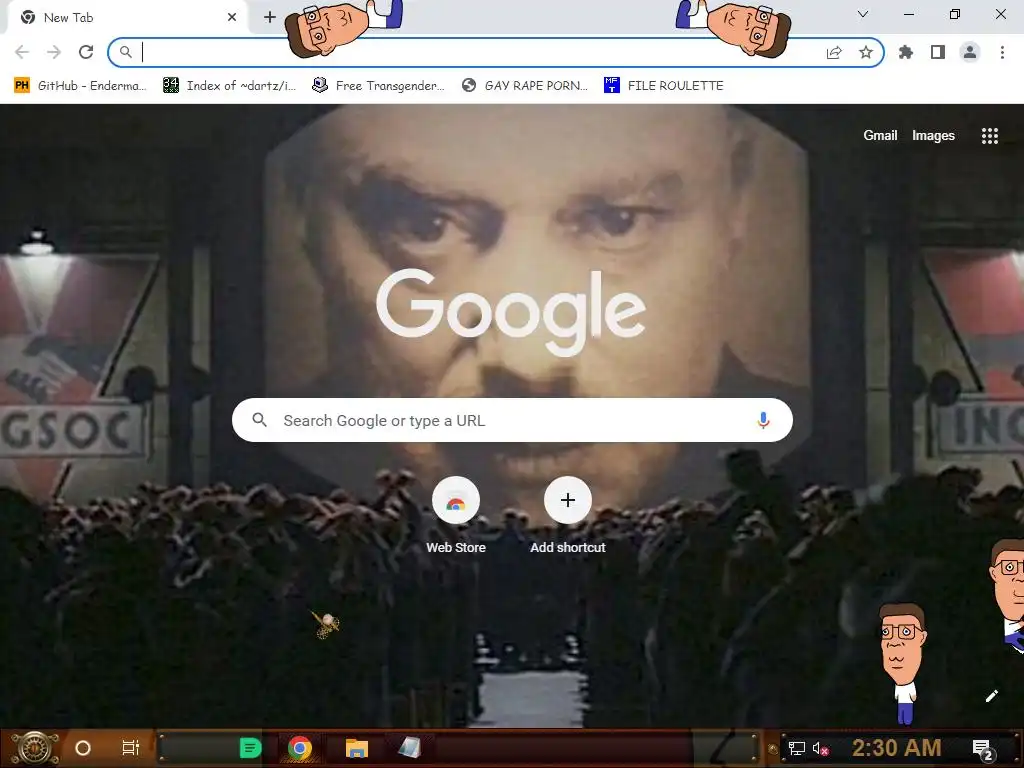Toggle the browser side panel
This screenshot has width=1024, height=768.
coord(938,52)
